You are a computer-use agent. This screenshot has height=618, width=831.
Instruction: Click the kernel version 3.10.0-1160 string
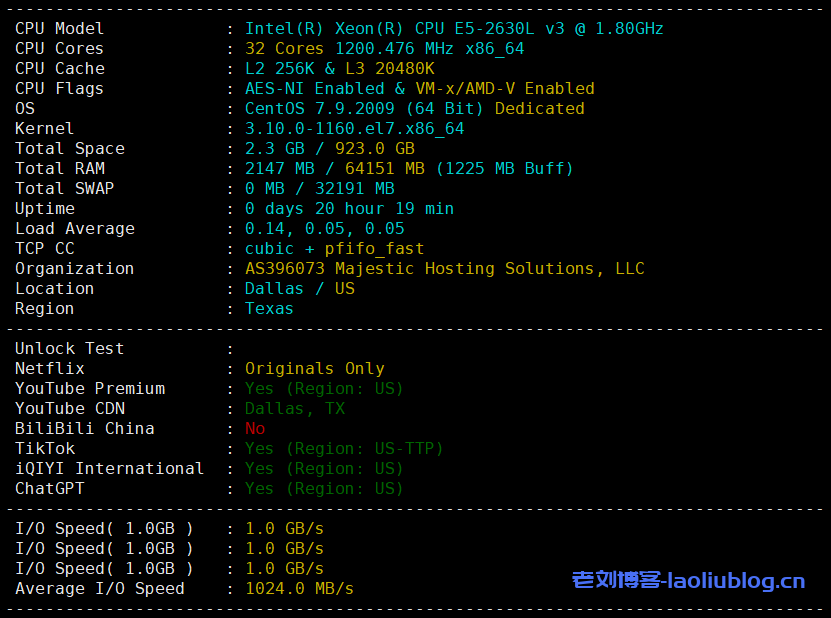click(x=354, y=129)
